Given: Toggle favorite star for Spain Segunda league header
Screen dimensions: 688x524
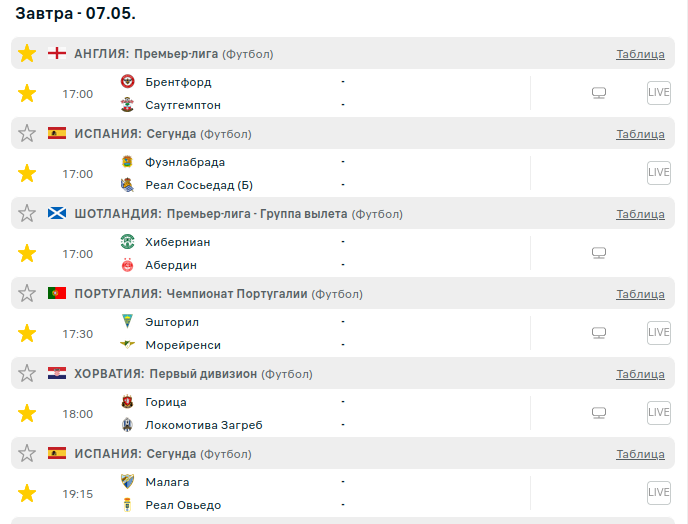Looking at the screenshot, I should pyautogui.click(x=27, y=134).
